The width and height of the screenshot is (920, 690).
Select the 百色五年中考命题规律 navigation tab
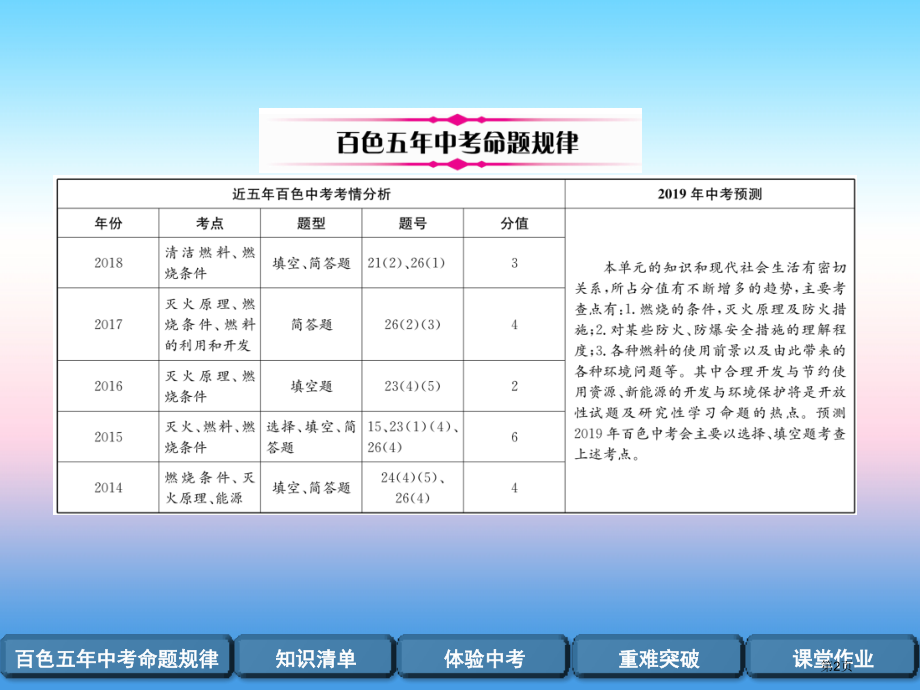118,658
